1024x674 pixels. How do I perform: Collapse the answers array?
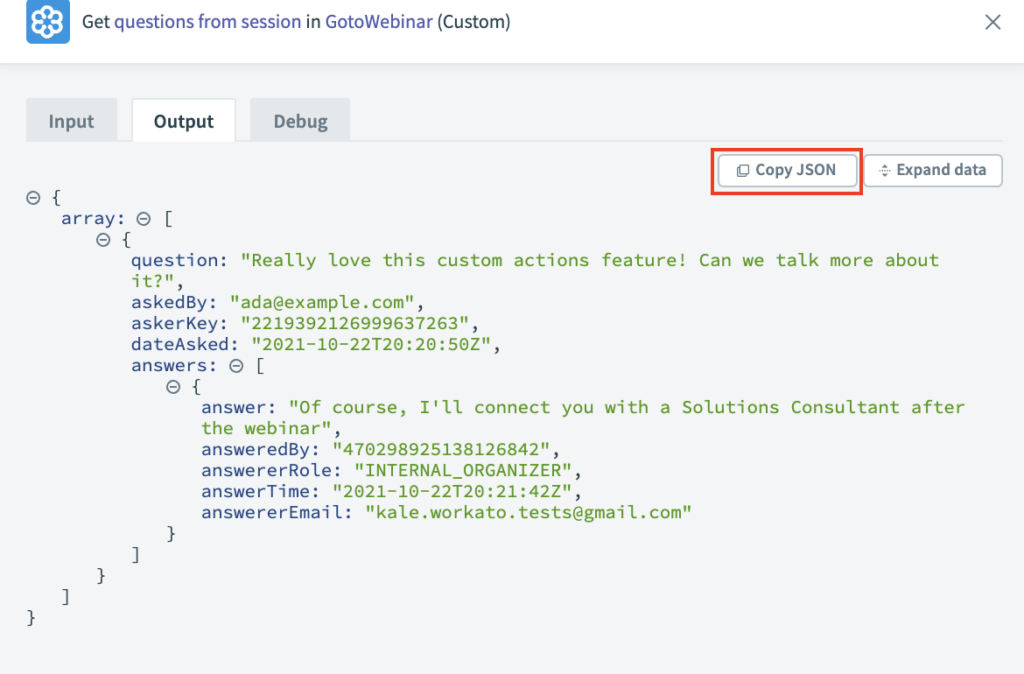coord(237,365)
